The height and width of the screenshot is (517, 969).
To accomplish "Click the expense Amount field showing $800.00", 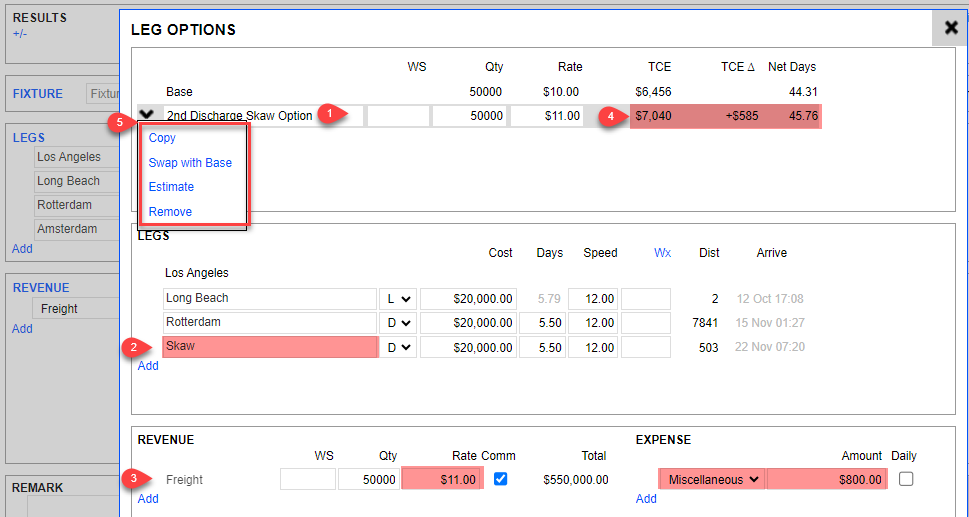I will 826,480.
